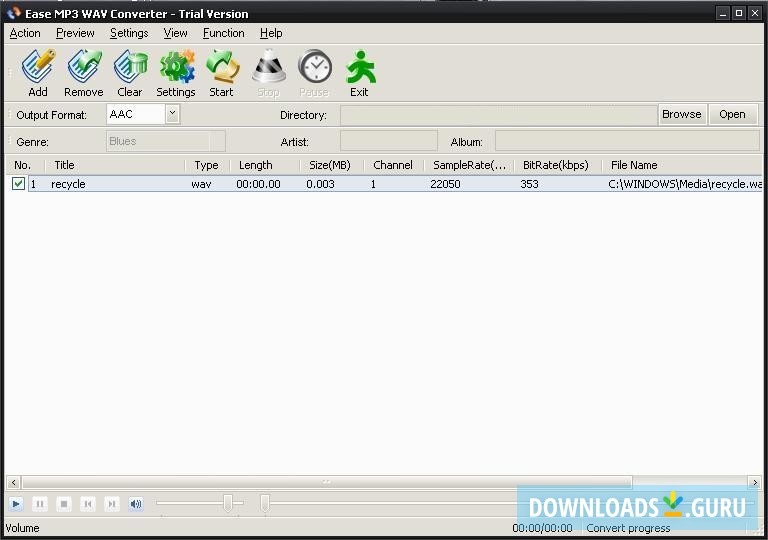Click the 'wav' type cell
Image resolution: width=768 pixels, height=540 pixels.
[201, 184]
